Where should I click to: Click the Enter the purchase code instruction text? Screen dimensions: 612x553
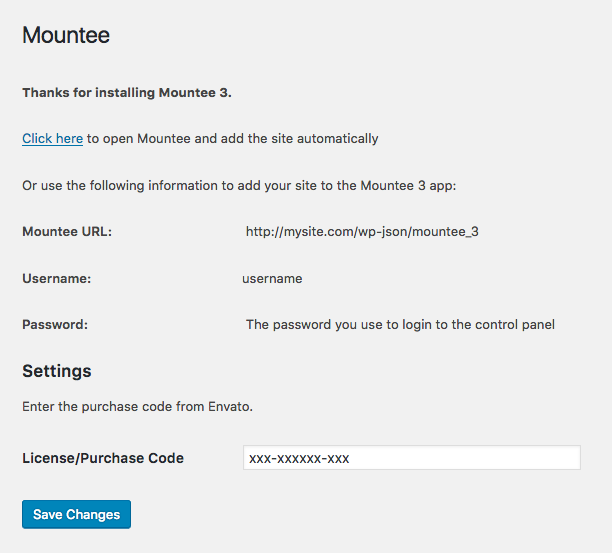(x=137, y=407)
